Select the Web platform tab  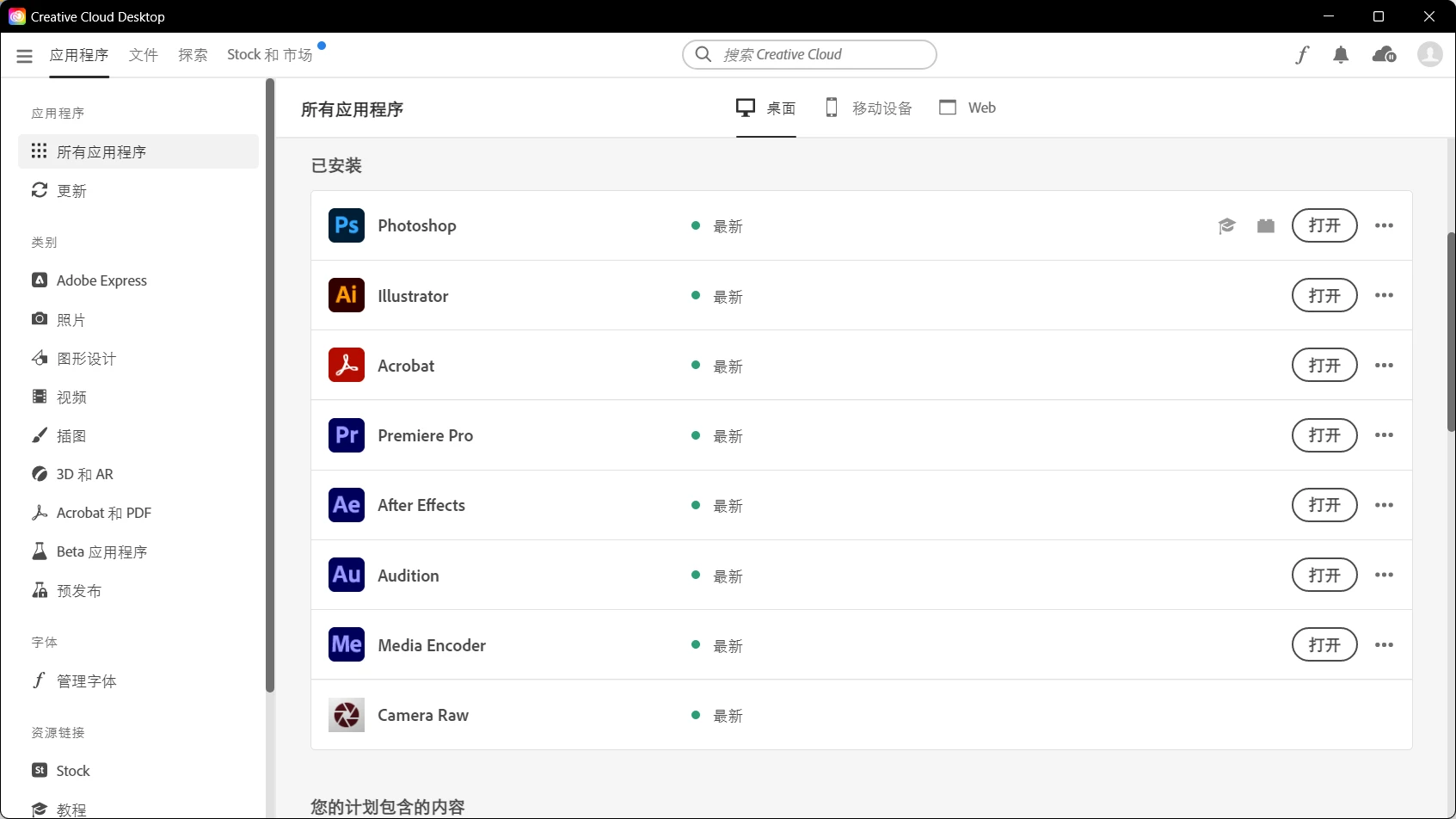point(968,108)
